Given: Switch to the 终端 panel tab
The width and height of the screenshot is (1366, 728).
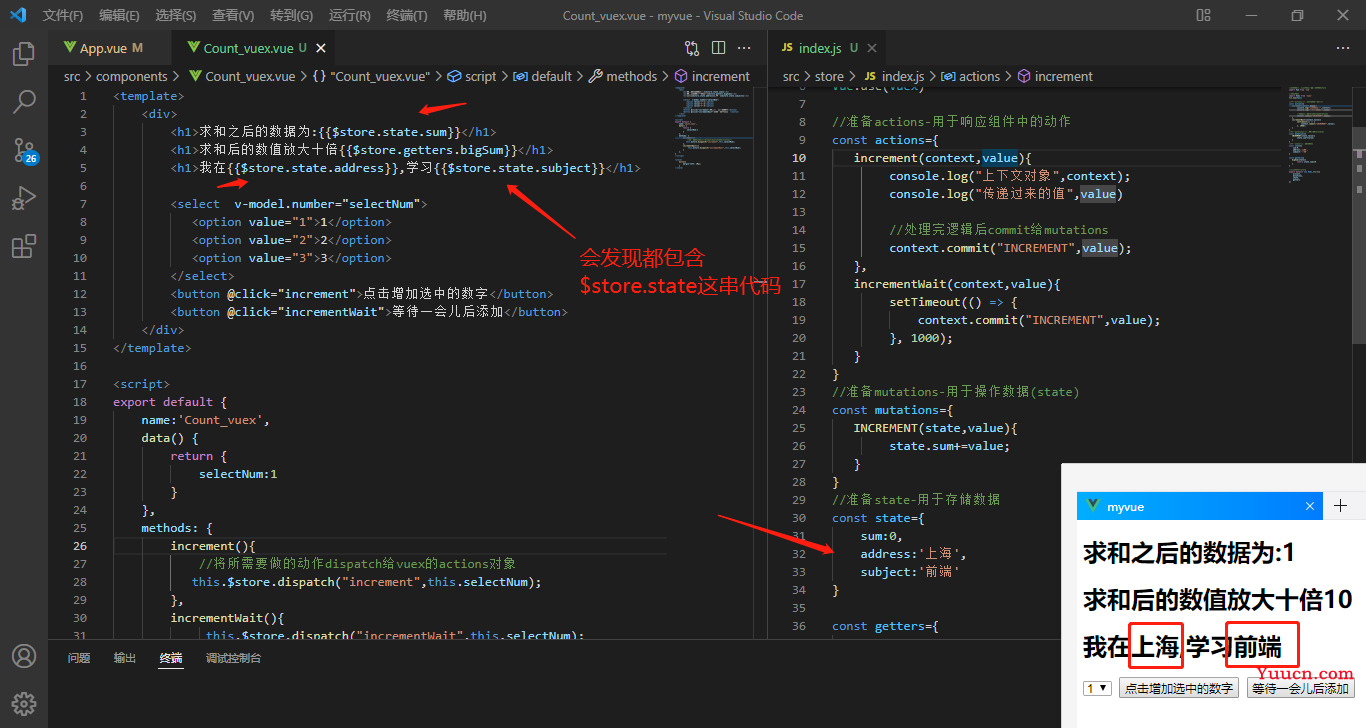Looking at the screenshot, I should (x=171, y=658).
